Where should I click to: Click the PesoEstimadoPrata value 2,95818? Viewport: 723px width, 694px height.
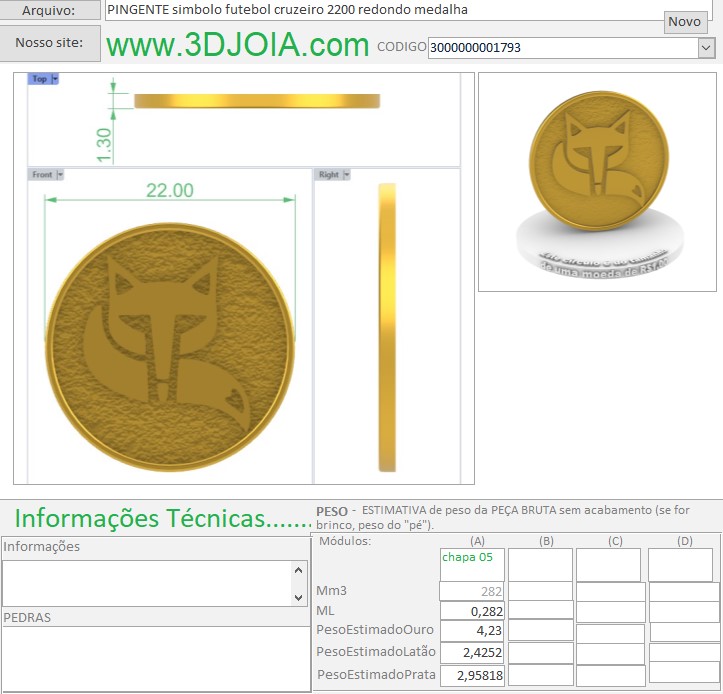point(472,675)
